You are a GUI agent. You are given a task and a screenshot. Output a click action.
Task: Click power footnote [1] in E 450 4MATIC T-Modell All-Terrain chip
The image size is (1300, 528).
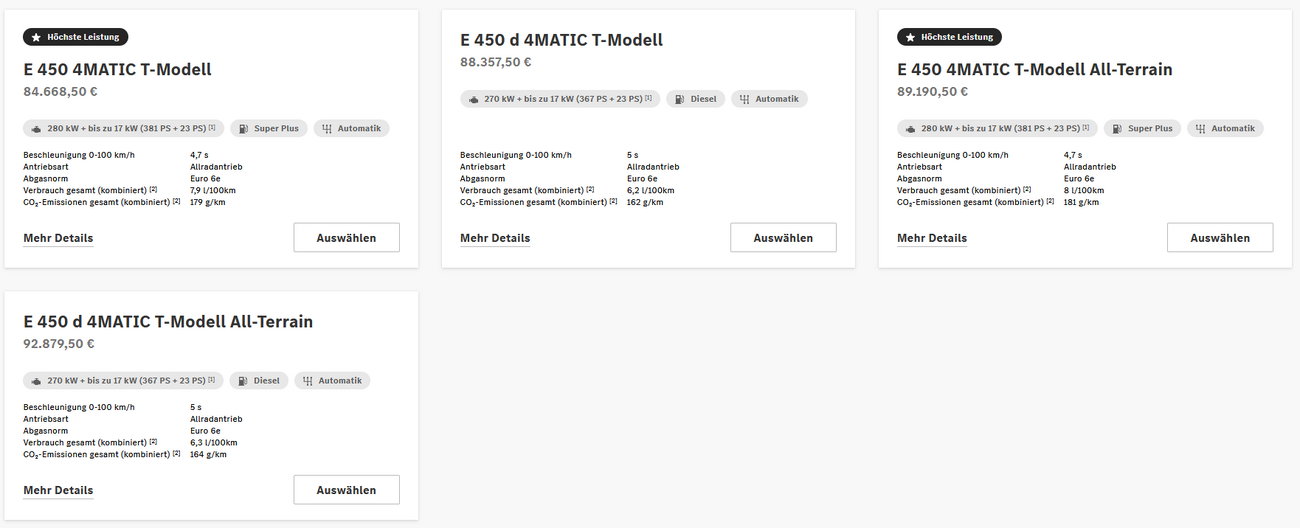coord(1086,127)
